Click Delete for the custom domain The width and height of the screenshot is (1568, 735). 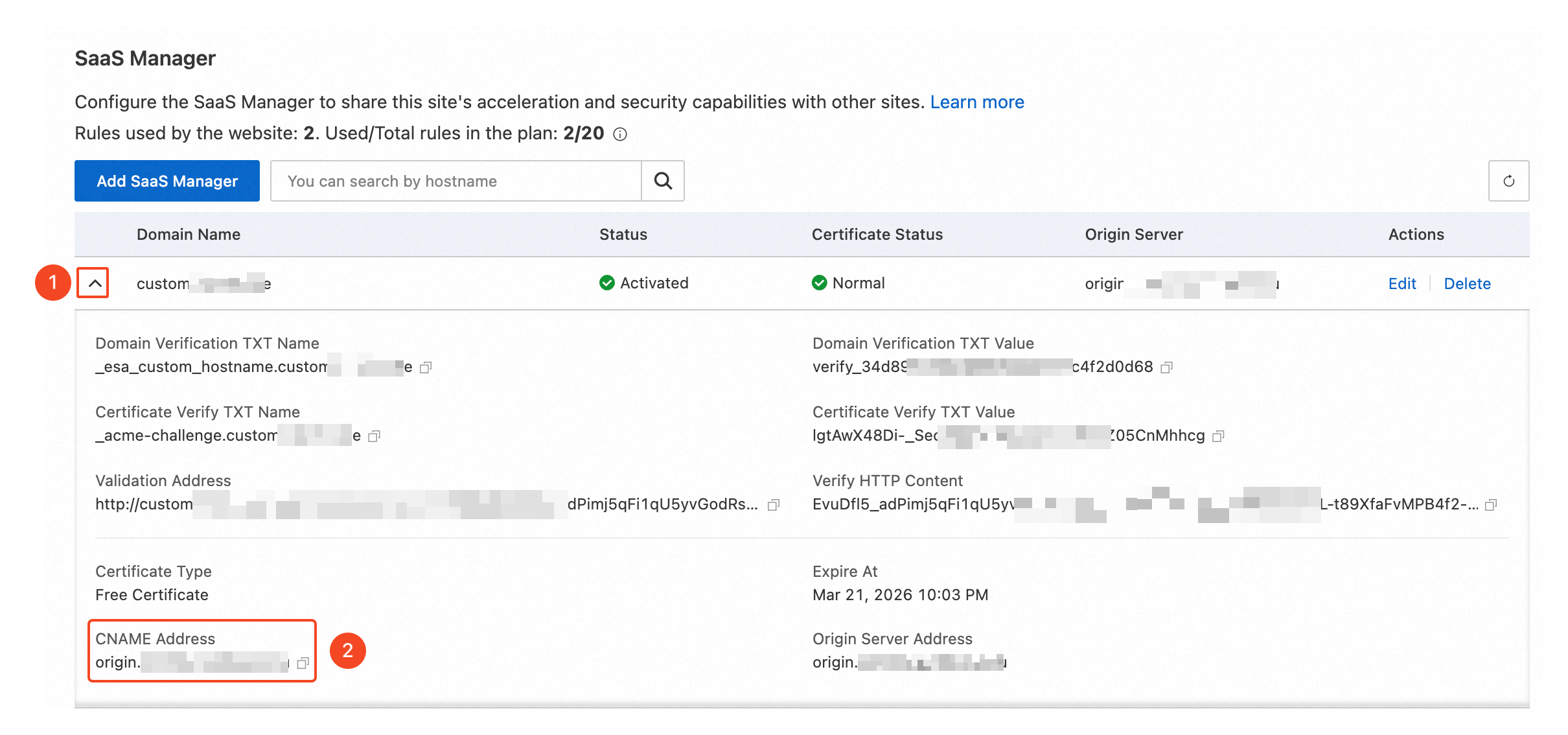tap(1467, 283)
